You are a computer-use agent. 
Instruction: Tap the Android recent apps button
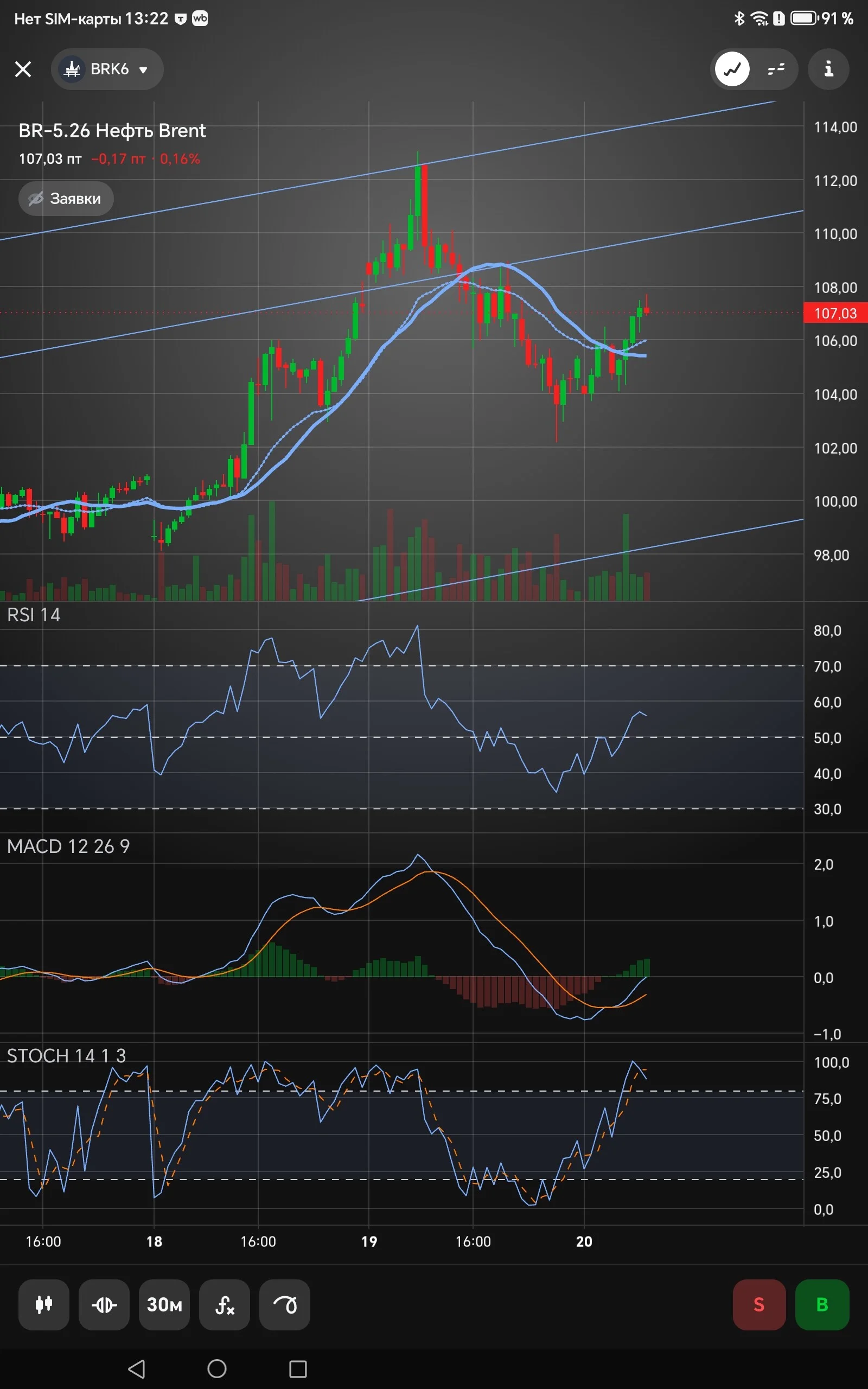(x=298, y=1369)
